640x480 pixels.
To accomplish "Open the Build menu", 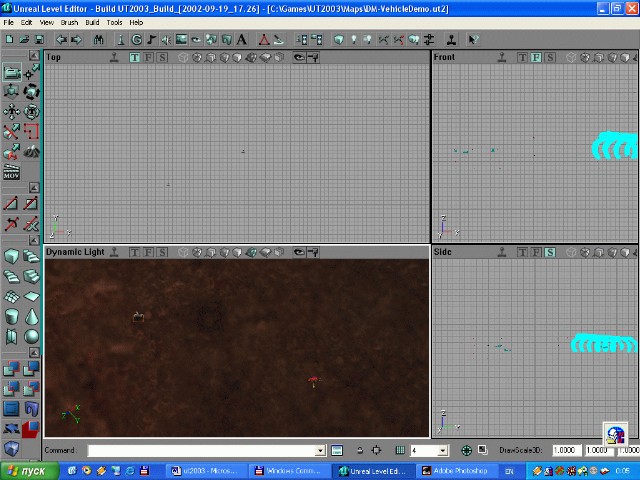I will pyautogui.click(x=92, y=22).
